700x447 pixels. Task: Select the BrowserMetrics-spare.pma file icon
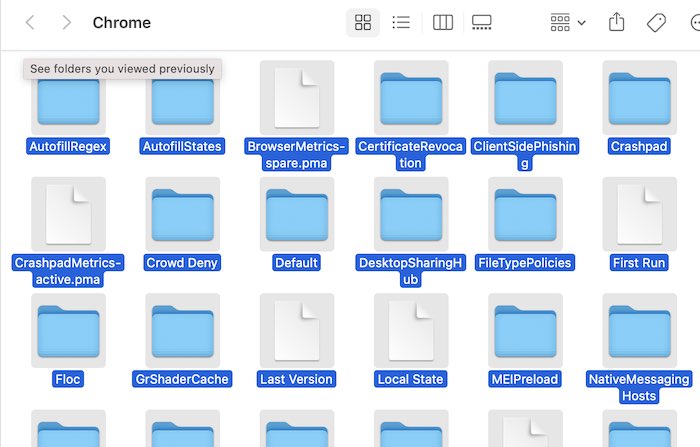297,98
